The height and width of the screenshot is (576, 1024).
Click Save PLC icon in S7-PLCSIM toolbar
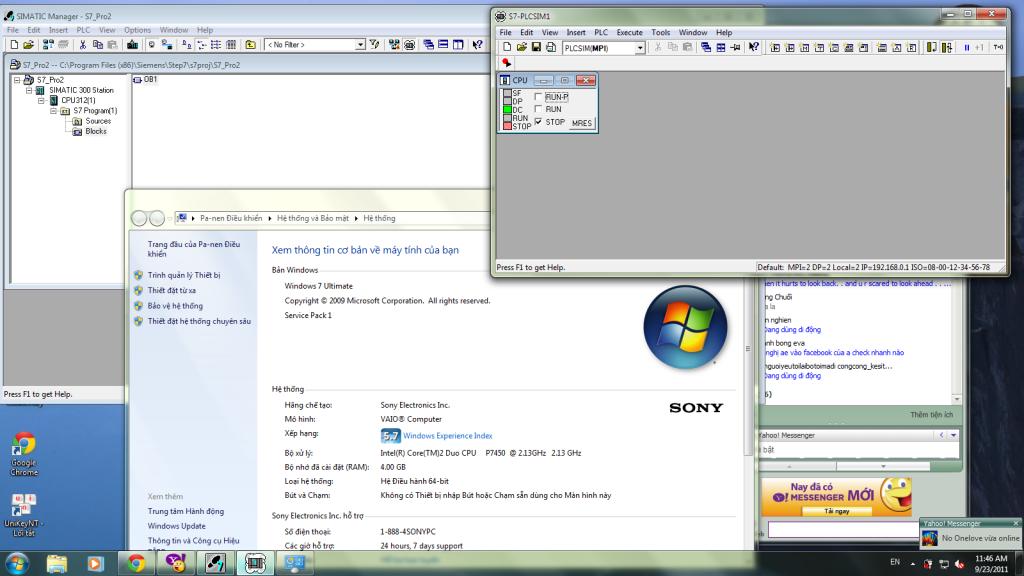(x=536, y=47)
